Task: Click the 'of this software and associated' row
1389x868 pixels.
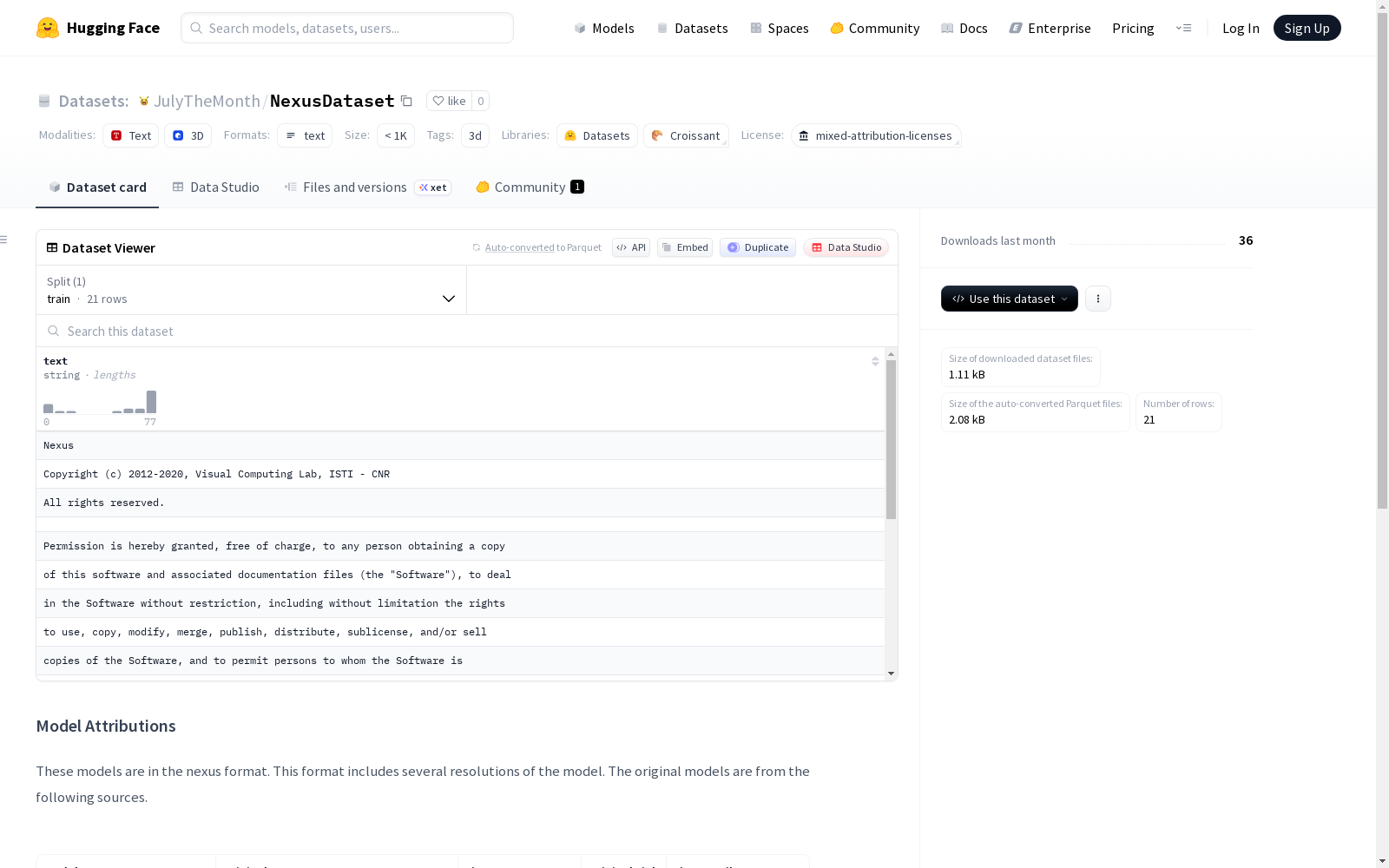Action: [460, 575]
